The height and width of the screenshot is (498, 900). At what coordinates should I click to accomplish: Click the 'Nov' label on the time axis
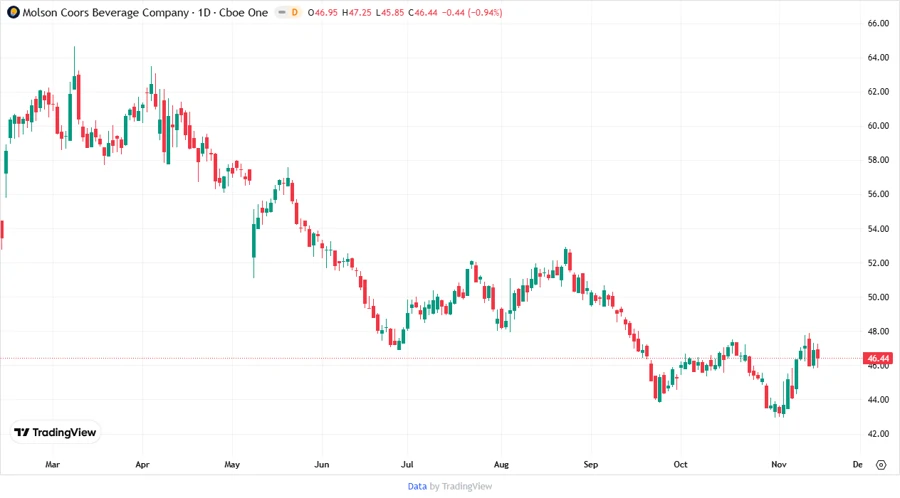pos(779,465)
